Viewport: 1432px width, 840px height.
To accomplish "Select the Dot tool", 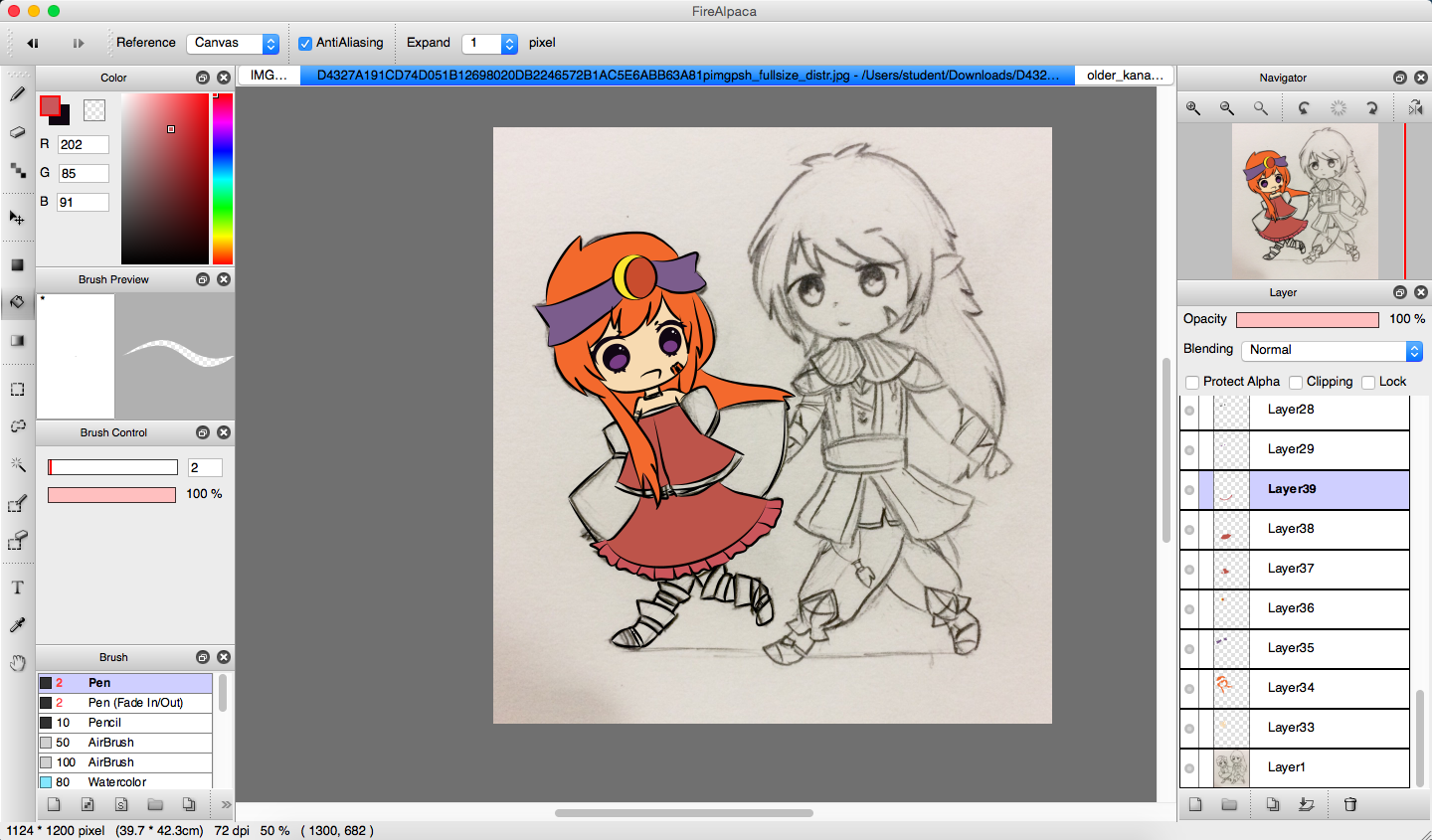I will point(17,170).
